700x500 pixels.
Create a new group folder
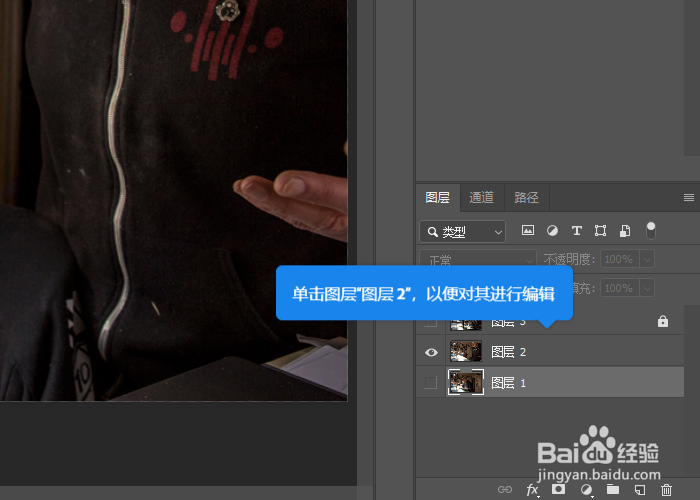coord(613,489)
